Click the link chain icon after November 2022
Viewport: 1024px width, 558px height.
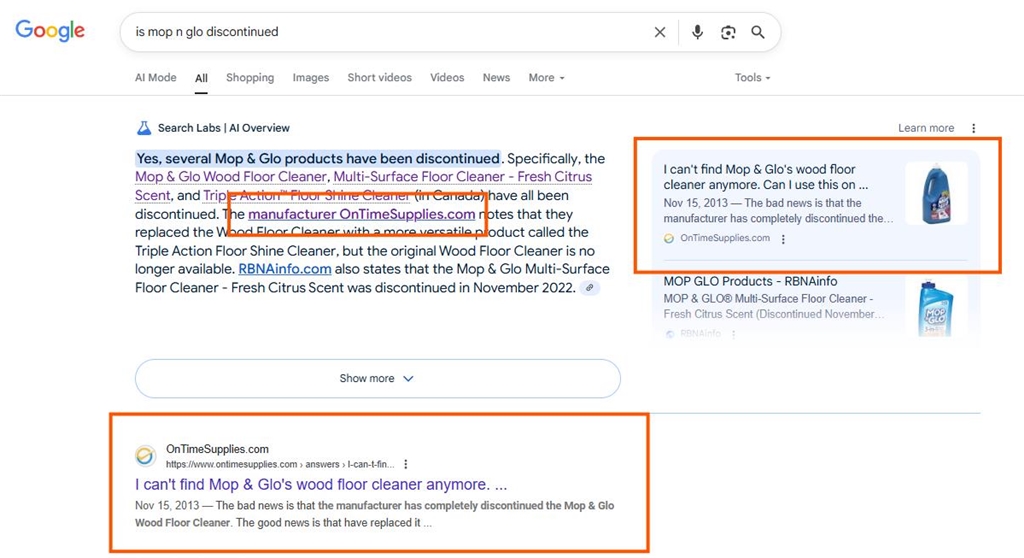(590, 287)
